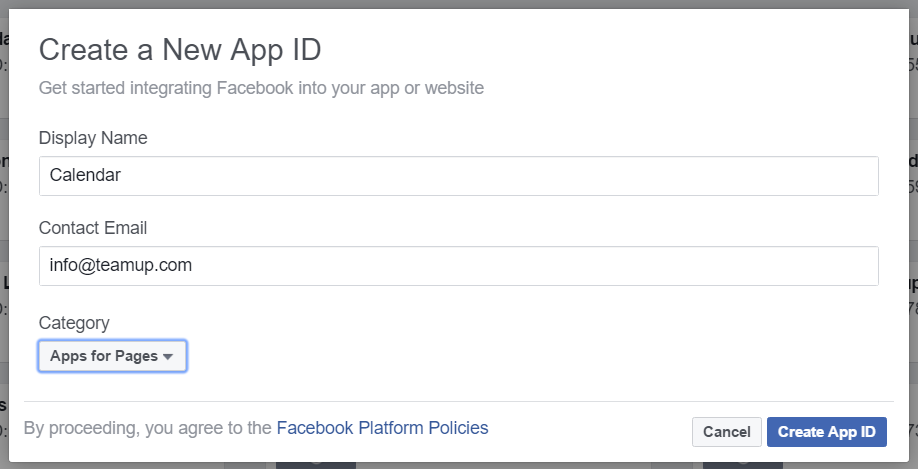This screenshot has height=469, width=918.
Task: Click the dimmed background right of the dialog
Action: pos(913,234)
